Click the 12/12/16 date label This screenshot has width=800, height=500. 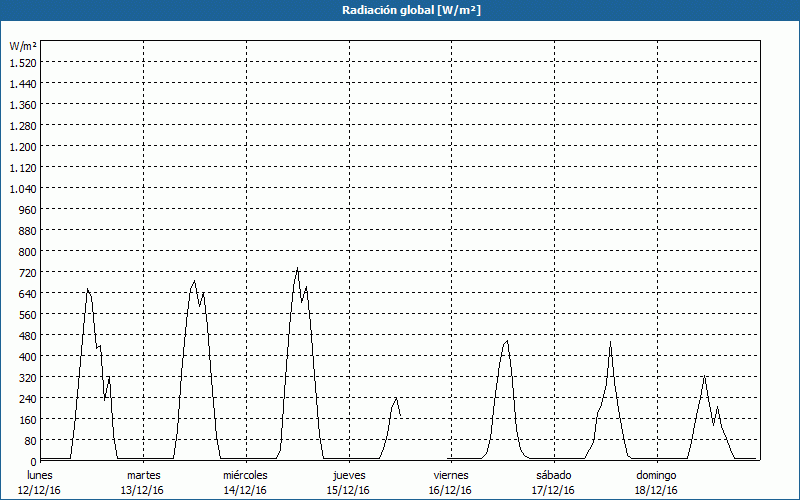(41, 490)
